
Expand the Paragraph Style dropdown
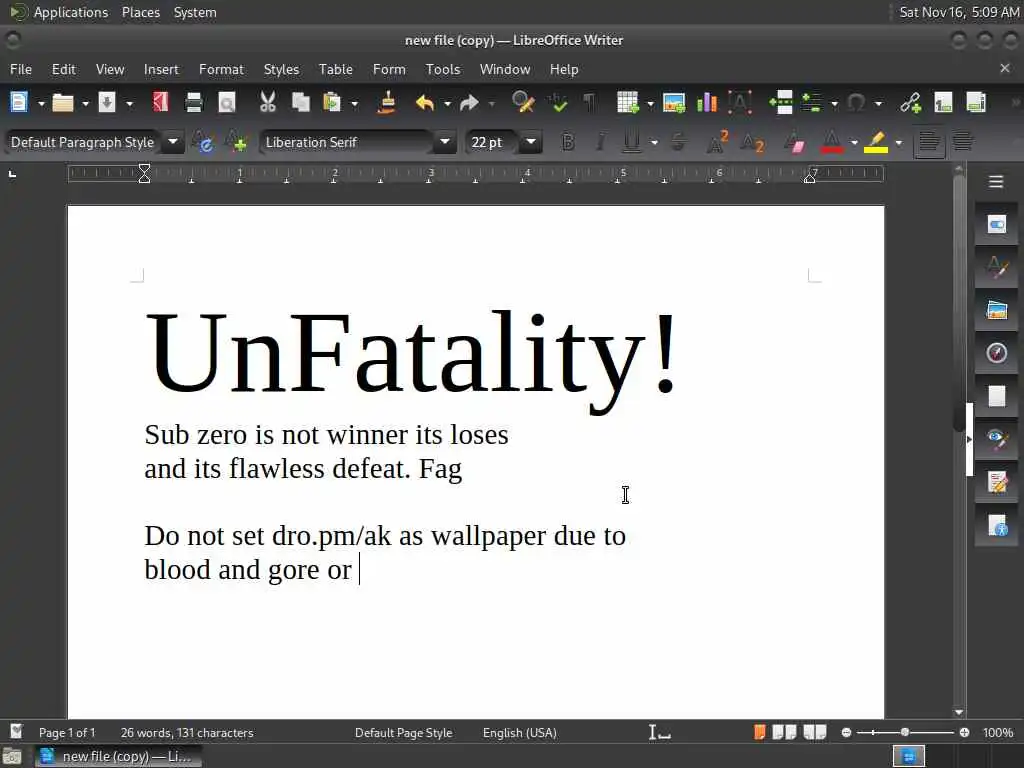point(173,142)
